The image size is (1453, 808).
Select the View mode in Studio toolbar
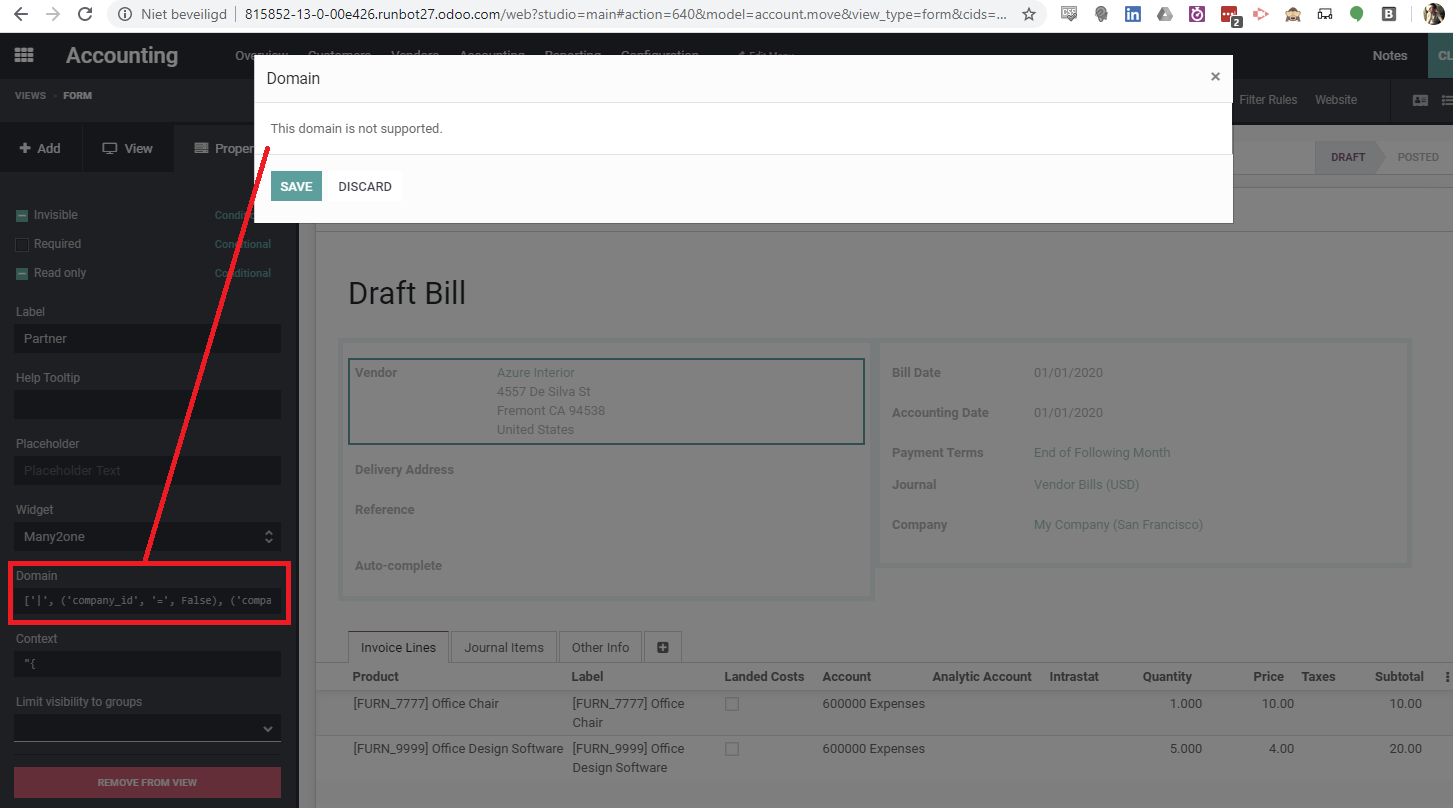point(127,147)
